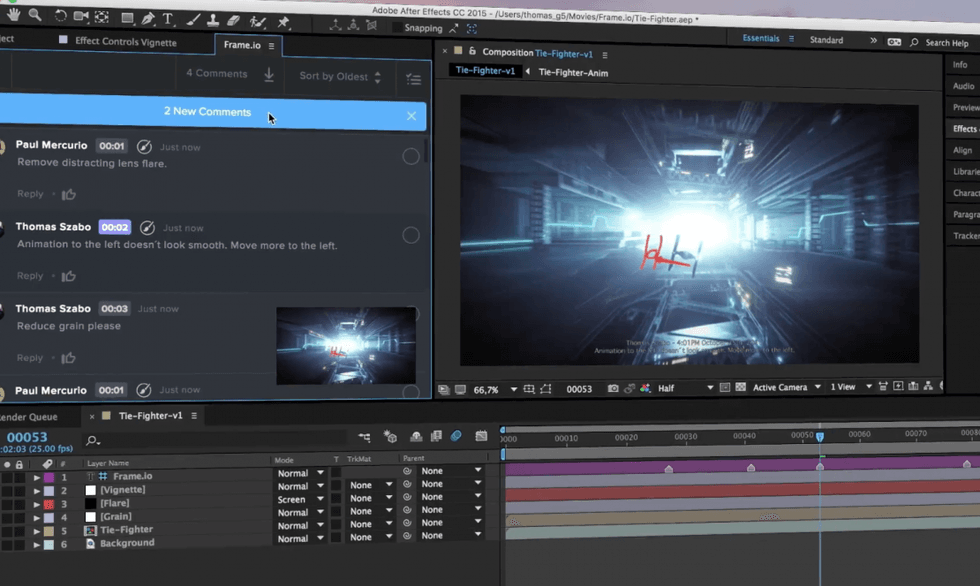The height and width of the screenshot is (586, 980).
Task: Toggle visibility of Grain layer
Action: (x=7, y=518)
